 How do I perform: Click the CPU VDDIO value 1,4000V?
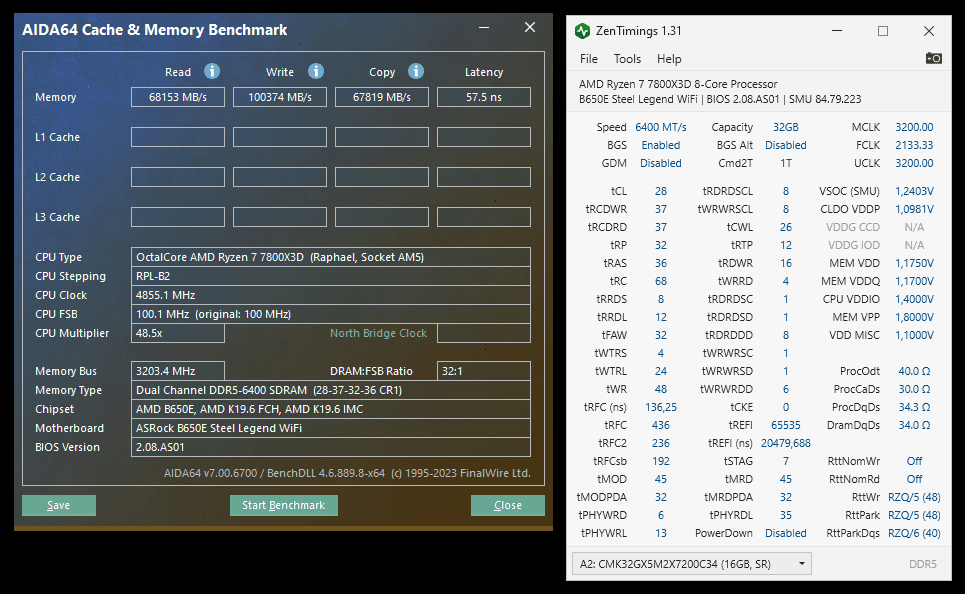(x=914, y=299)
